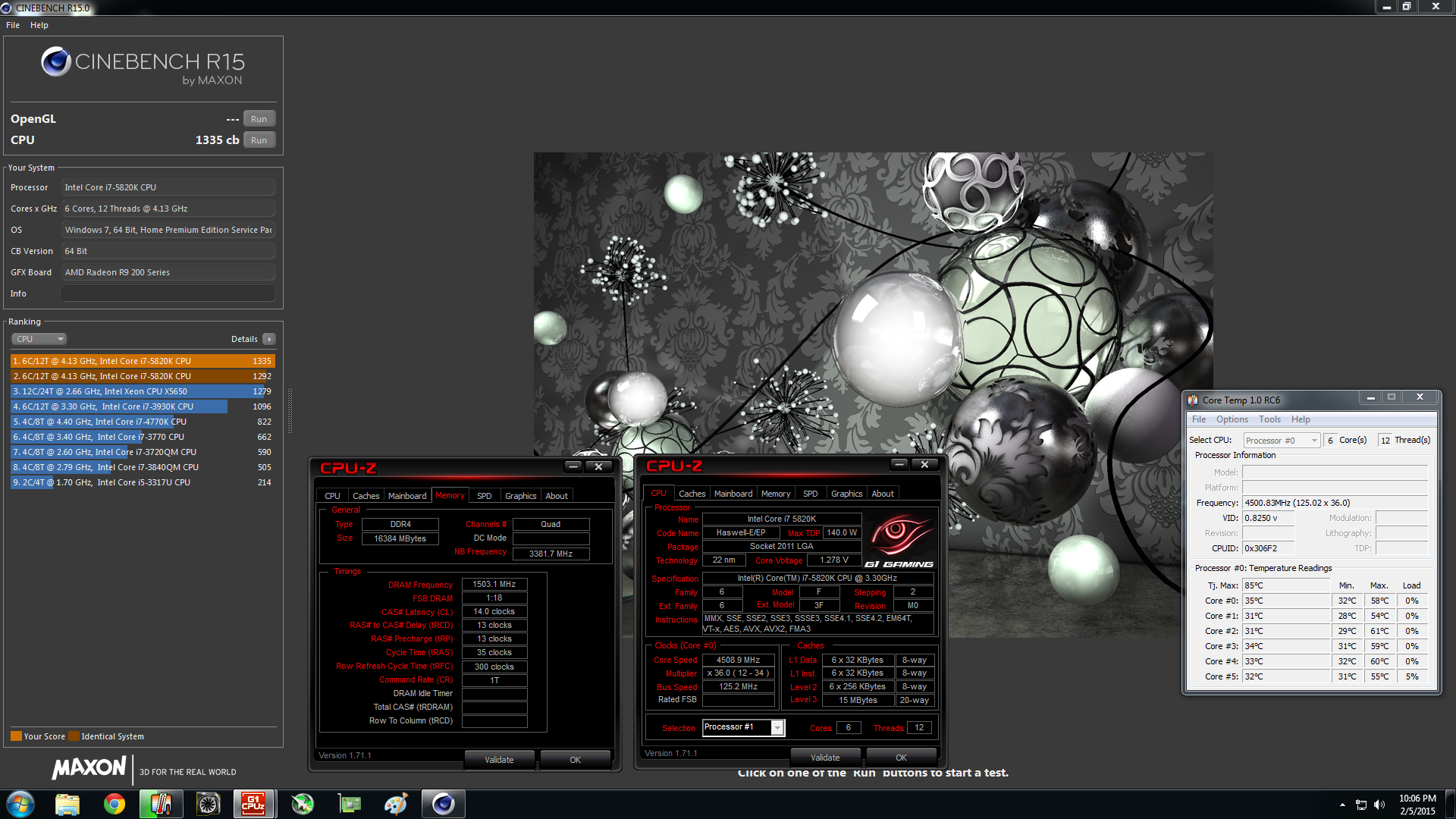Launch Google Chrome from taskbar
Image resolution: width=1456 pixels, height=819 pixels.
[115, 804]
